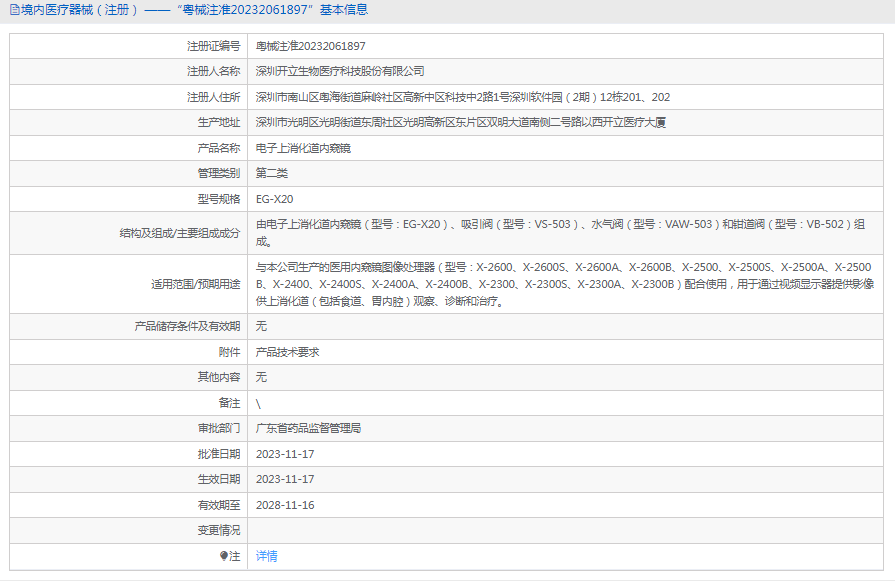This screenshot has width=895, height=581.
Task: Select product name 电子上消化道内窥镜
Action: (303, 148)
